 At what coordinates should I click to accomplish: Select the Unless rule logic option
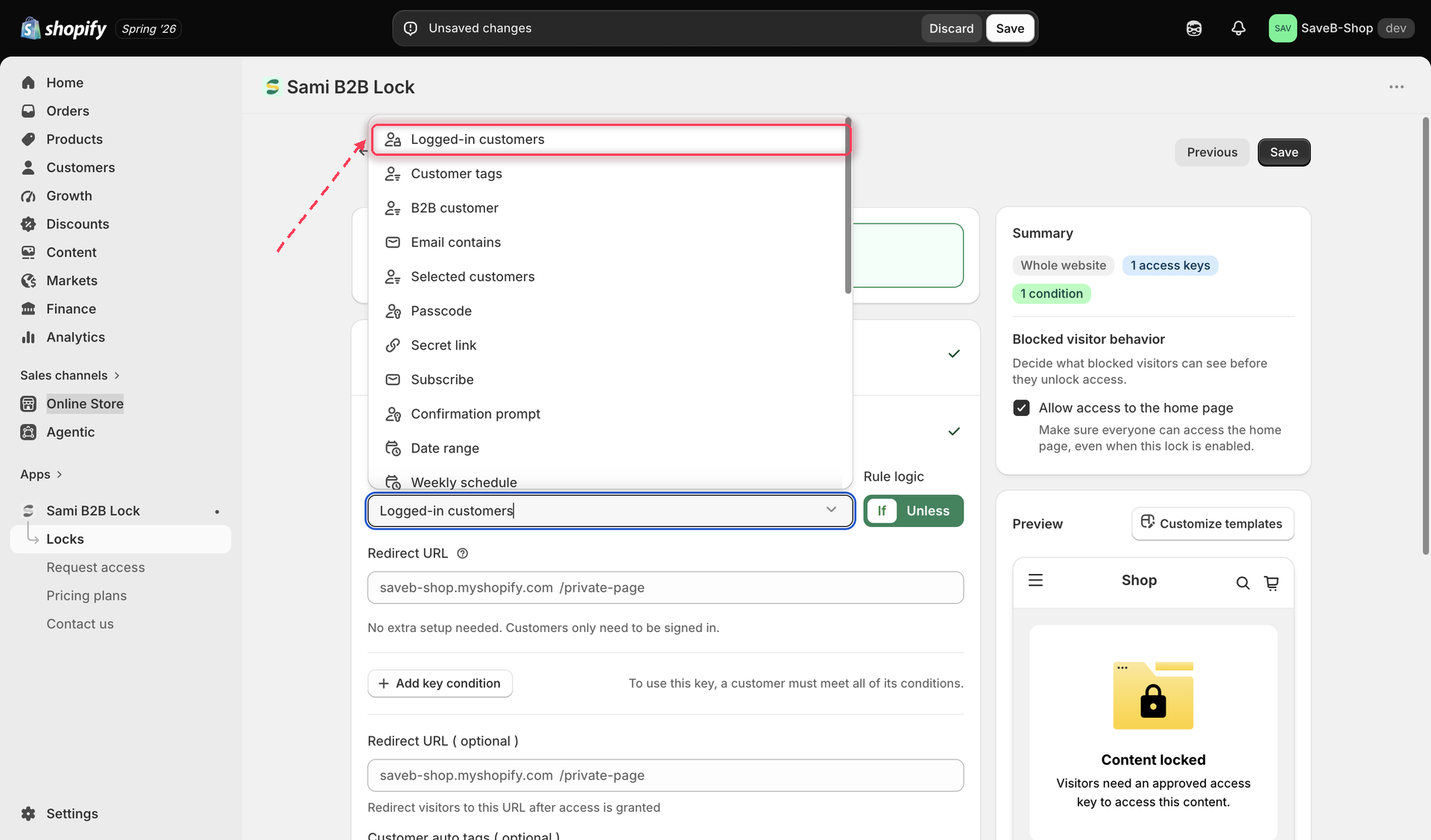(x=928, y=511)
